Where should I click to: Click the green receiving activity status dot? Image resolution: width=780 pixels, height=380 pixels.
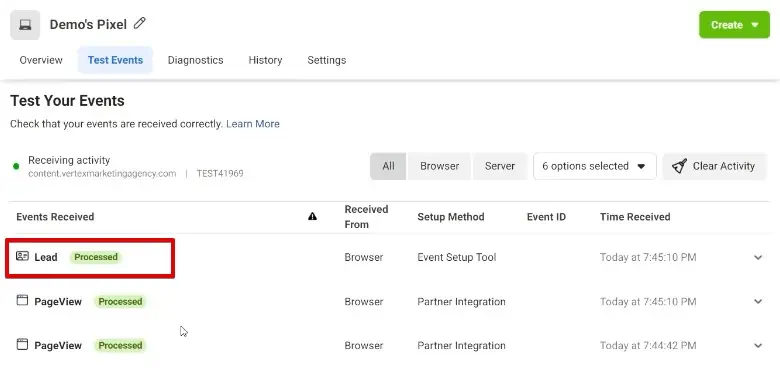tap(16, 166)
